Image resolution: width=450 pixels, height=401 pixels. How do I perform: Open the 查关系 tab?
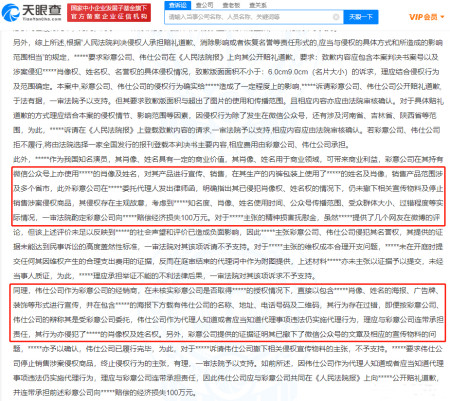258,5
